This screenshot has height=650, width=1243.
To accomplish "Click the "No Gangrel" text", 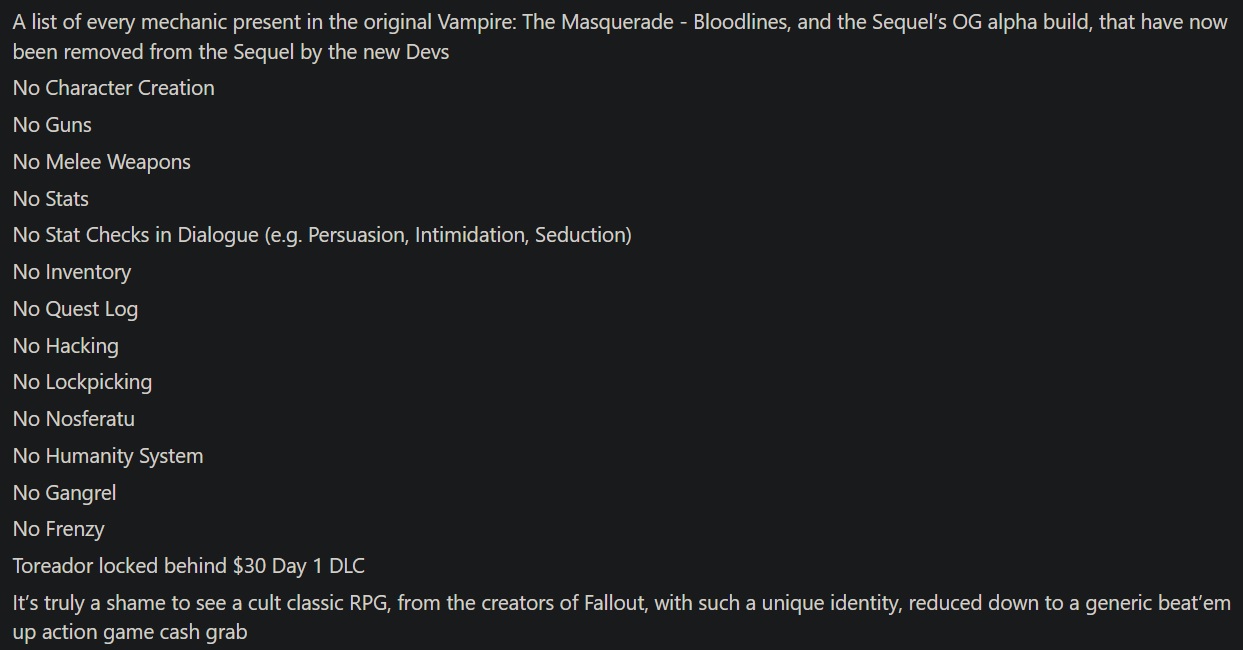I will (x=64, y=493).
